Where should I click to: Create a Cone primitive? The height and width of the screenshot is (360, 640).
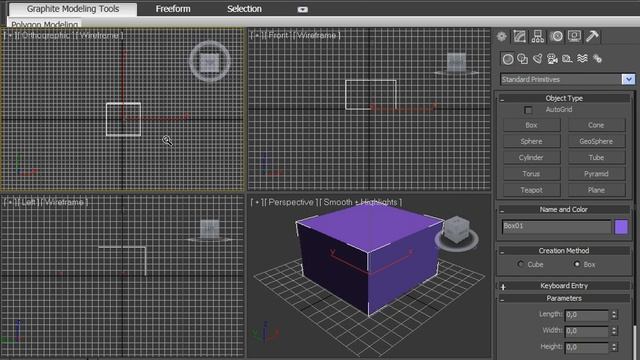click(596, 125)
